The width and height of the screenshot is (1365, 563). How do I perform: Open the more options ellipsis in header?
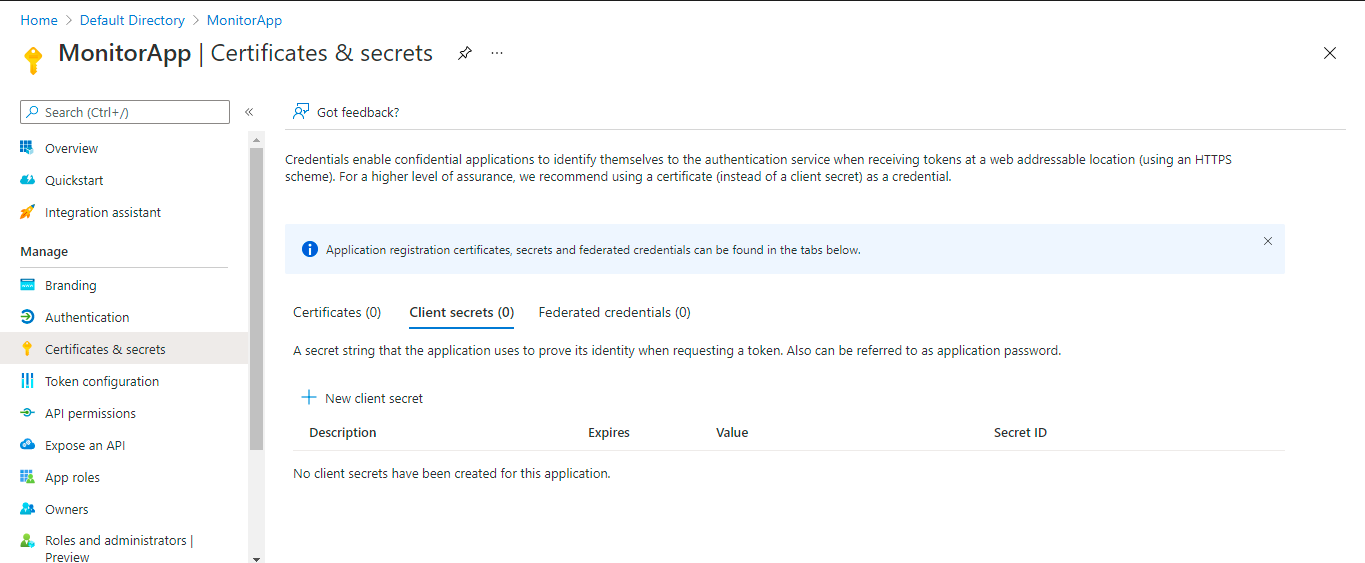point(497,53)
